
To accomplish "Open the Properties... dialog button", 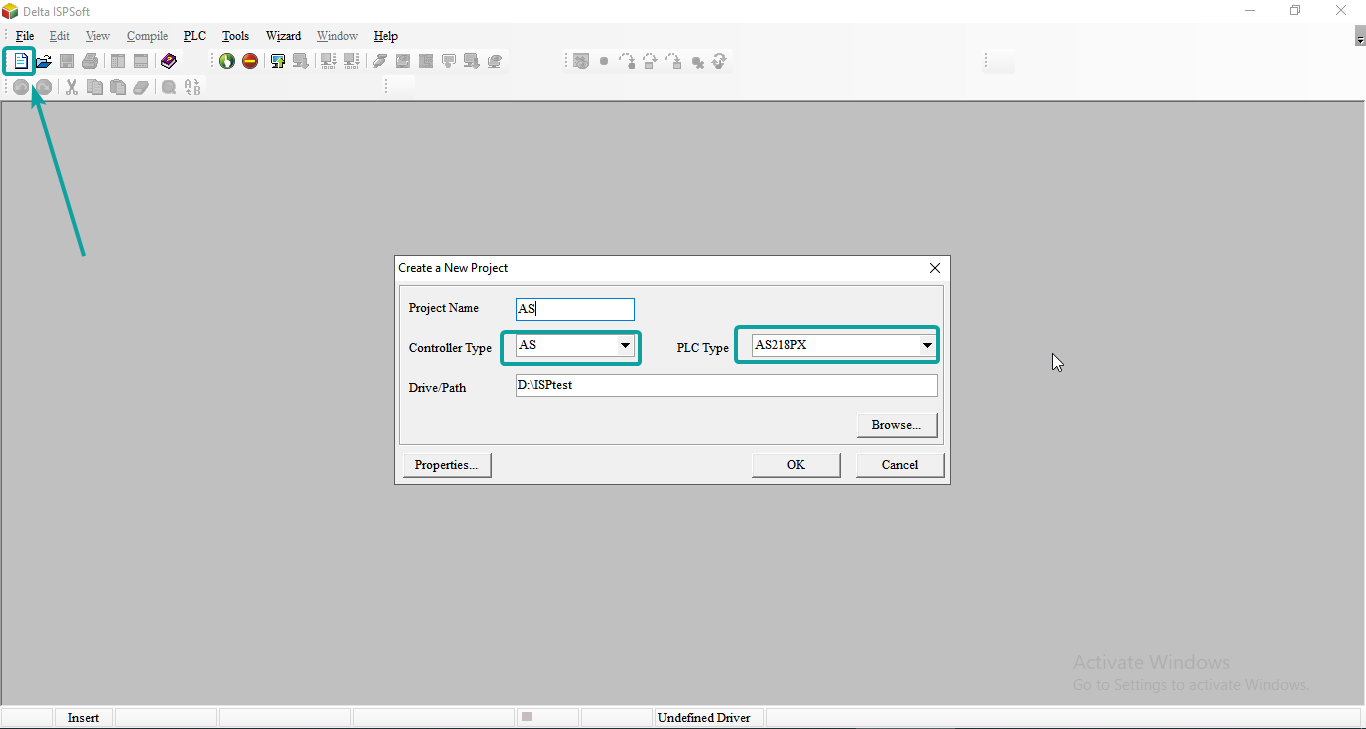I will pyautogui.click(x=446, y=465).
